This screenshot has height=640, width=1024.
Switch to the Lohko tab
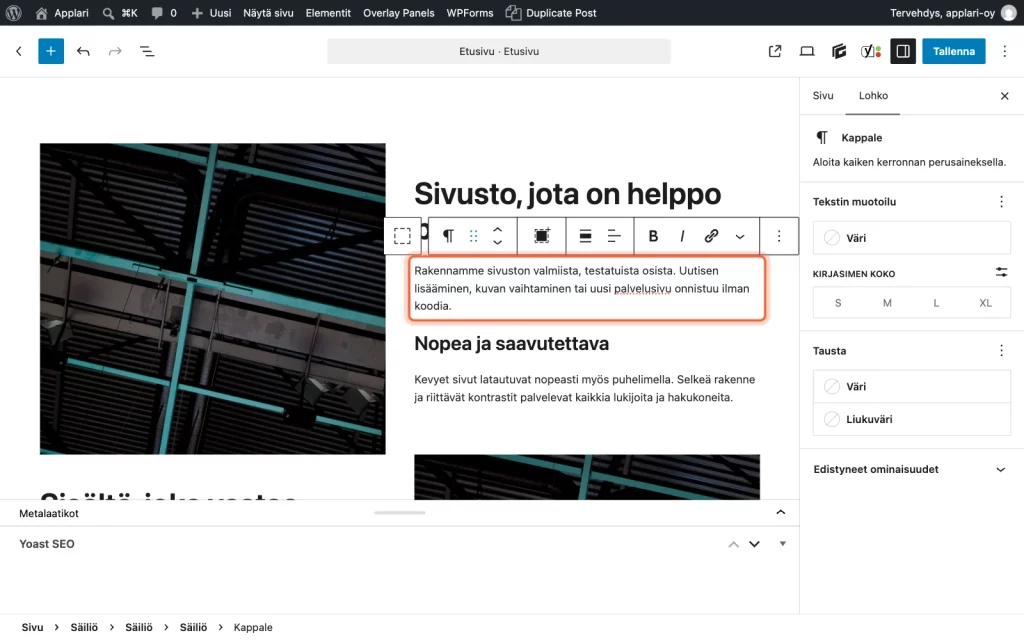point(873,95)
